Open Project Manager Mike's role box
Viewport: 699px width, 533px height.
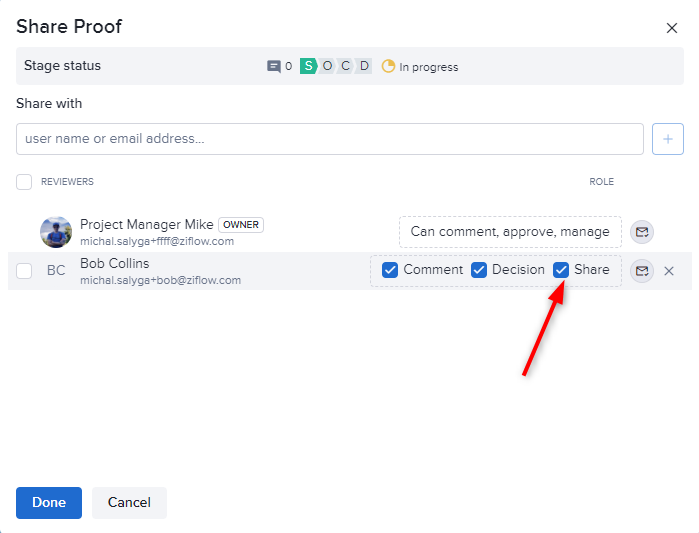coord(509,232)
